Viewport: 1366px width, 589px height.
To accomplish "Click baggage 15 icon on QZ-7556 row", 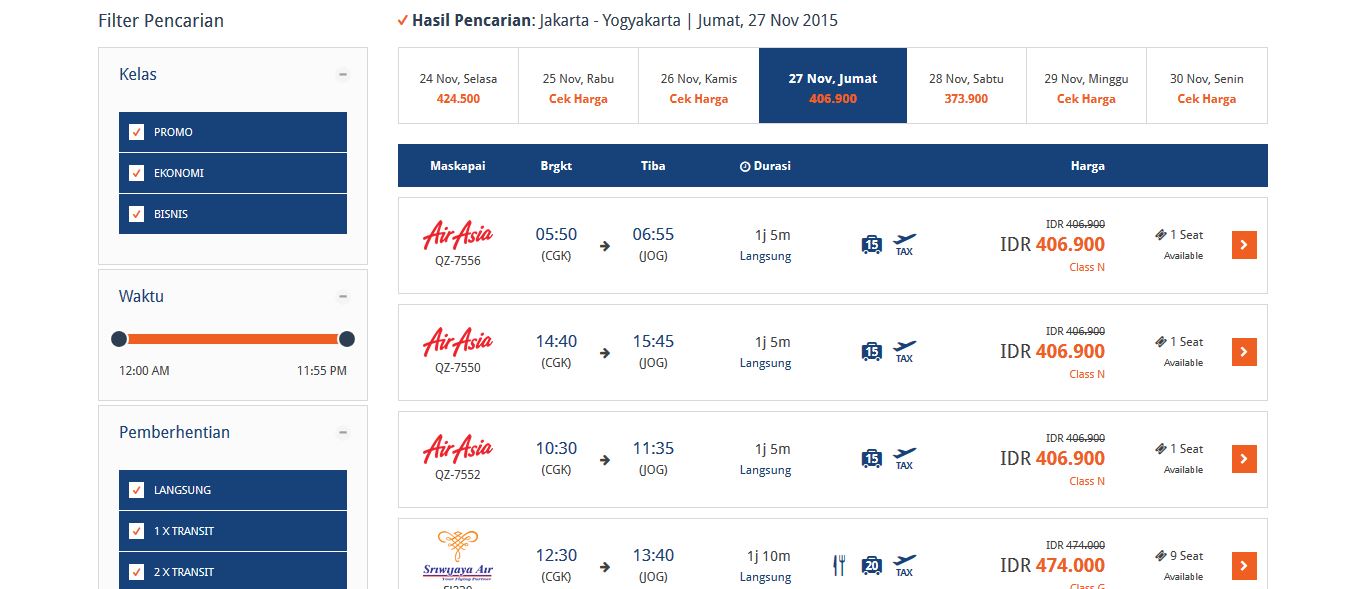I will 871,244.
